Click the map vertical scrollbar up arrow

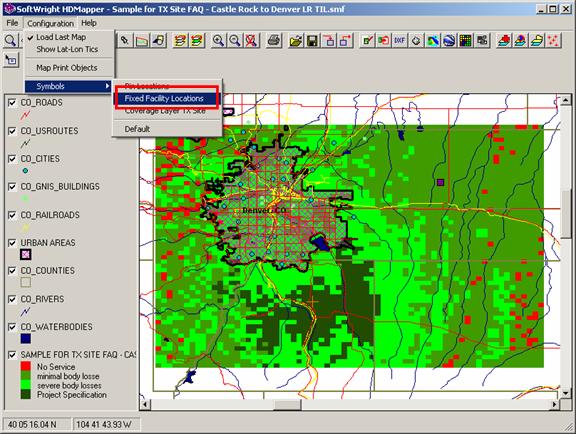(x=566, y=100)
